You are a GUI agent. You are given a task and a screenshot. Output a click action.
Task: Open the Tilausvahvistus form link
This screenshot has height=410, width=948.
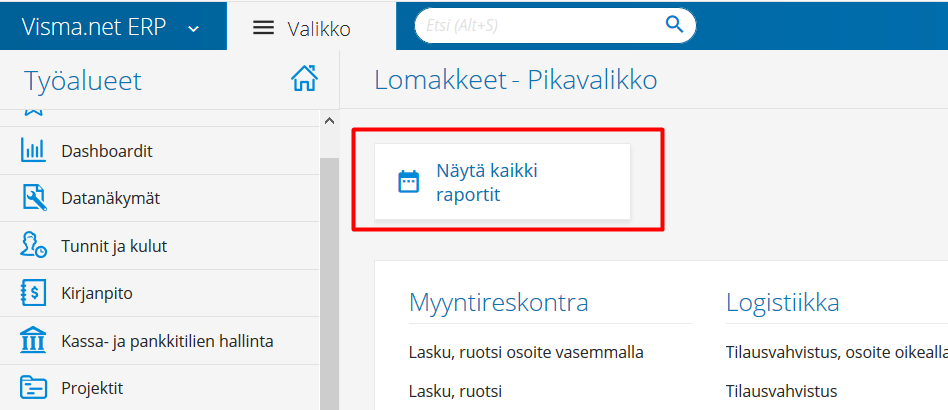(x=781, y=391)
